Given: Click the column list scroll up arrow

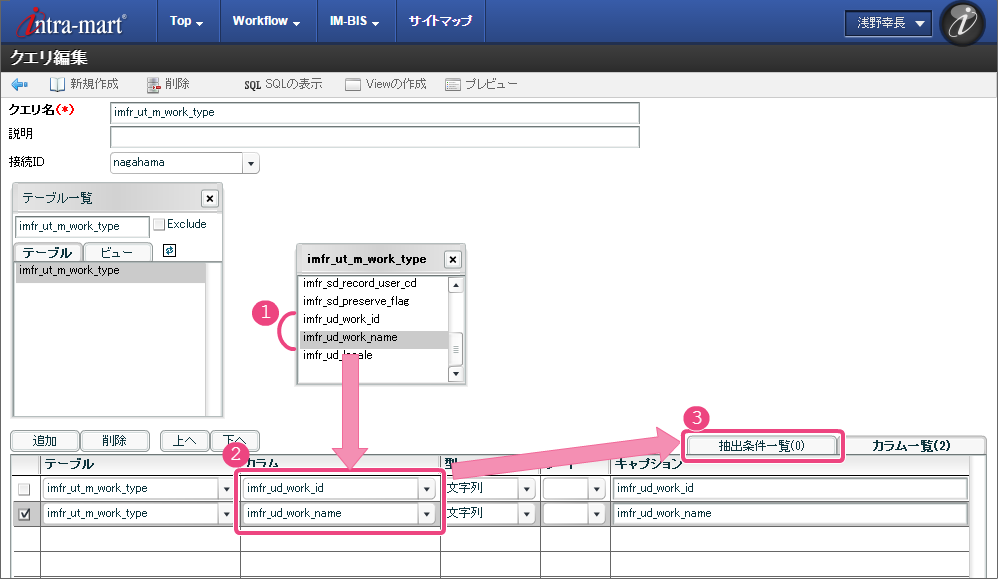Looking at the screenshot, I should [456, 286].
